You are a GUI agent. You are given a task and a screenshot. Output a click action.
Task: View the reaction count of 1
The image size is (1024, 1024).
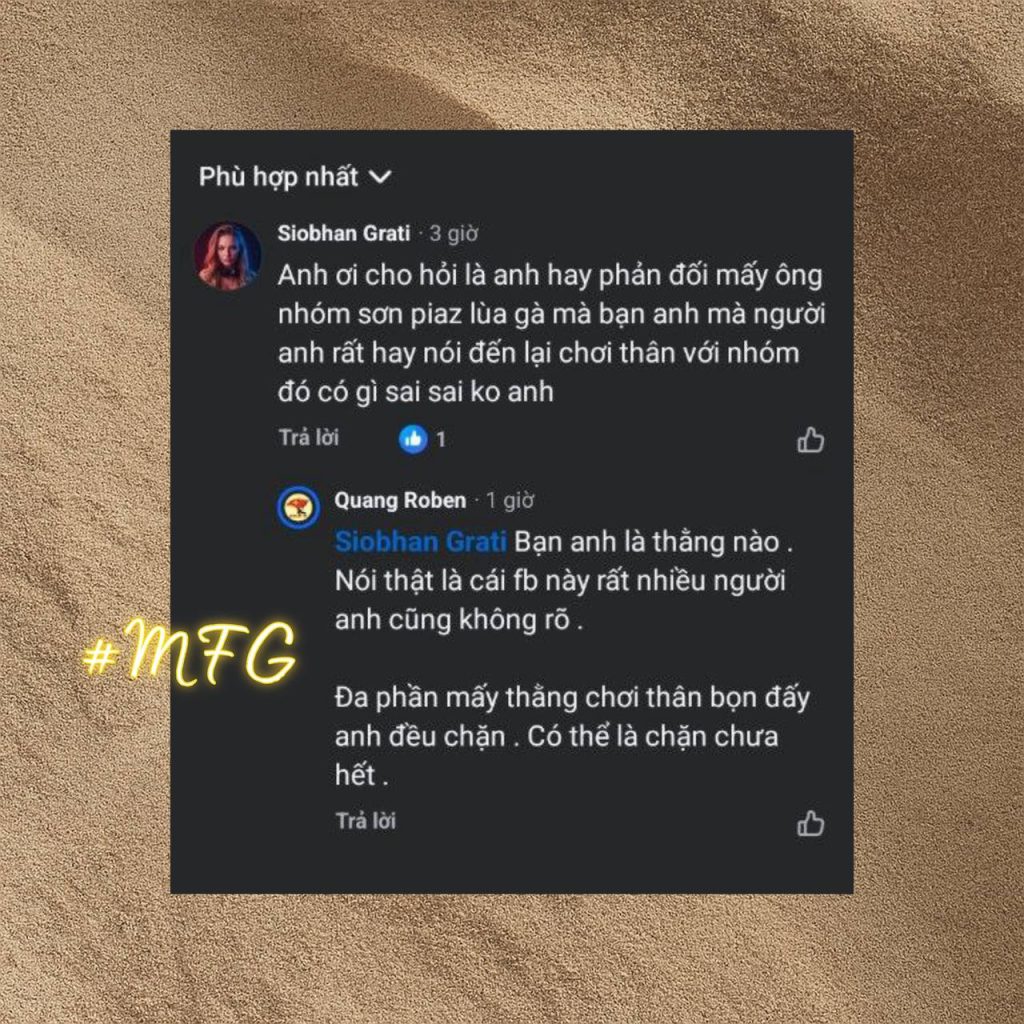coord(441,440)
